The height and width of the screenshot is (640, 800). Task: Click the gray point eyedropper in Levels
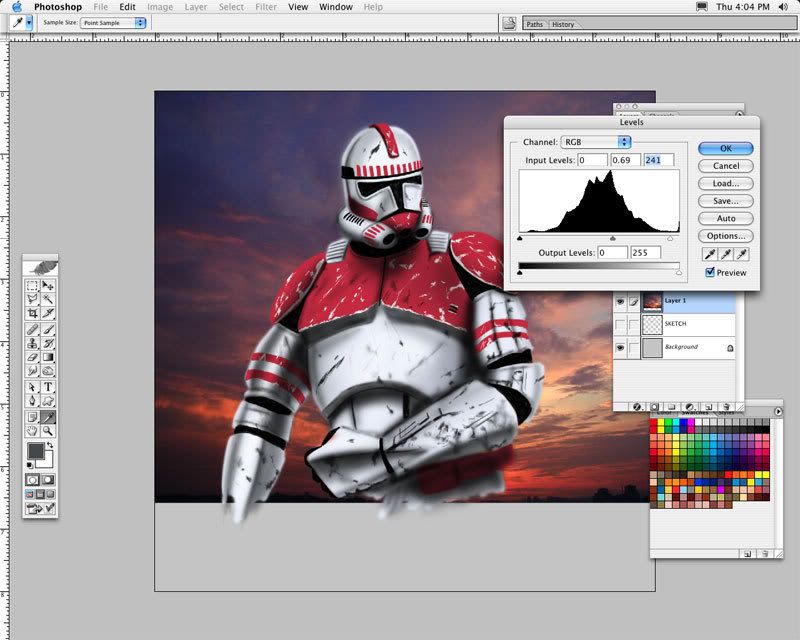click(x=726, y=254)
